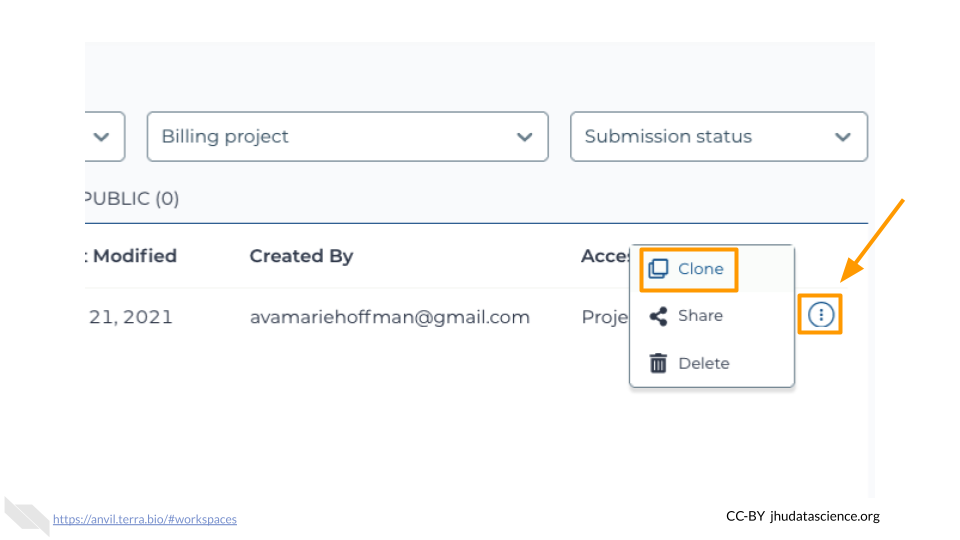Switch to the PUBLIC (0) tab
The image size is (960, 540).
coord(132,198)
